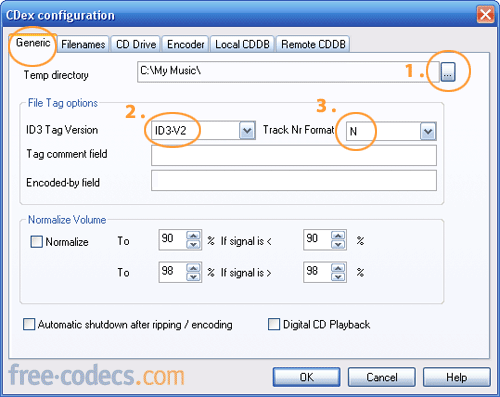This screenshot has width=500, height=397.
Task: Focus the Encoded-by field input
Action: [294, 181]
